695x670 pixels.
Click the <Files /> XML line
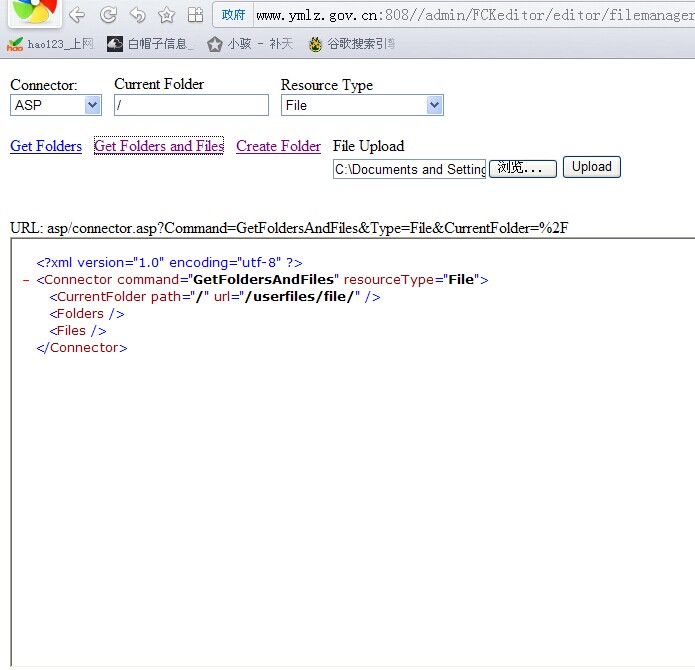78,331
